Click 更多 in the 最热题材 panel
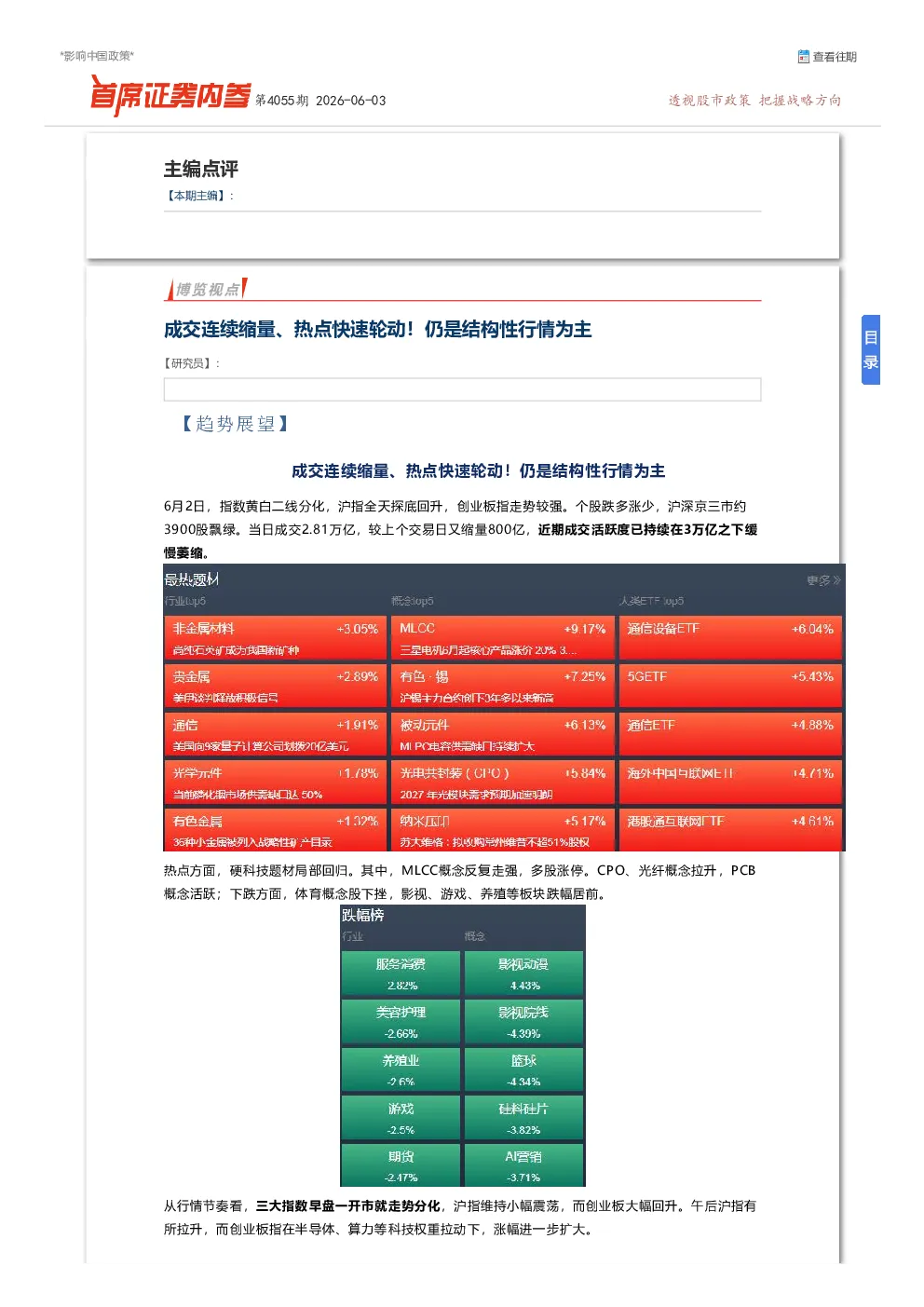Screen dimensions: 924x1307 coord(823,580)
